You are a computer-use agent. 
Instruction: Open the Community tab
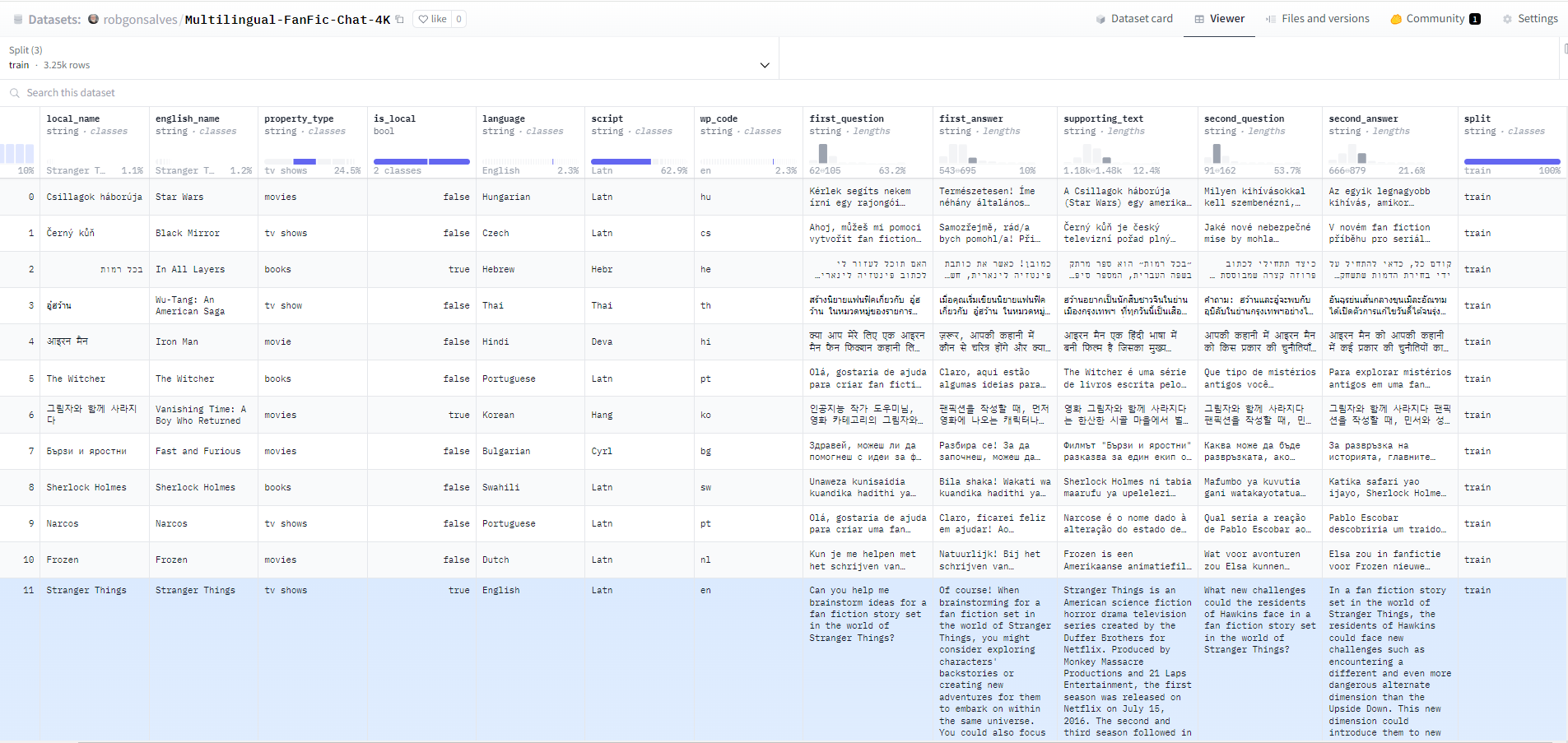tap(1435, 19)
